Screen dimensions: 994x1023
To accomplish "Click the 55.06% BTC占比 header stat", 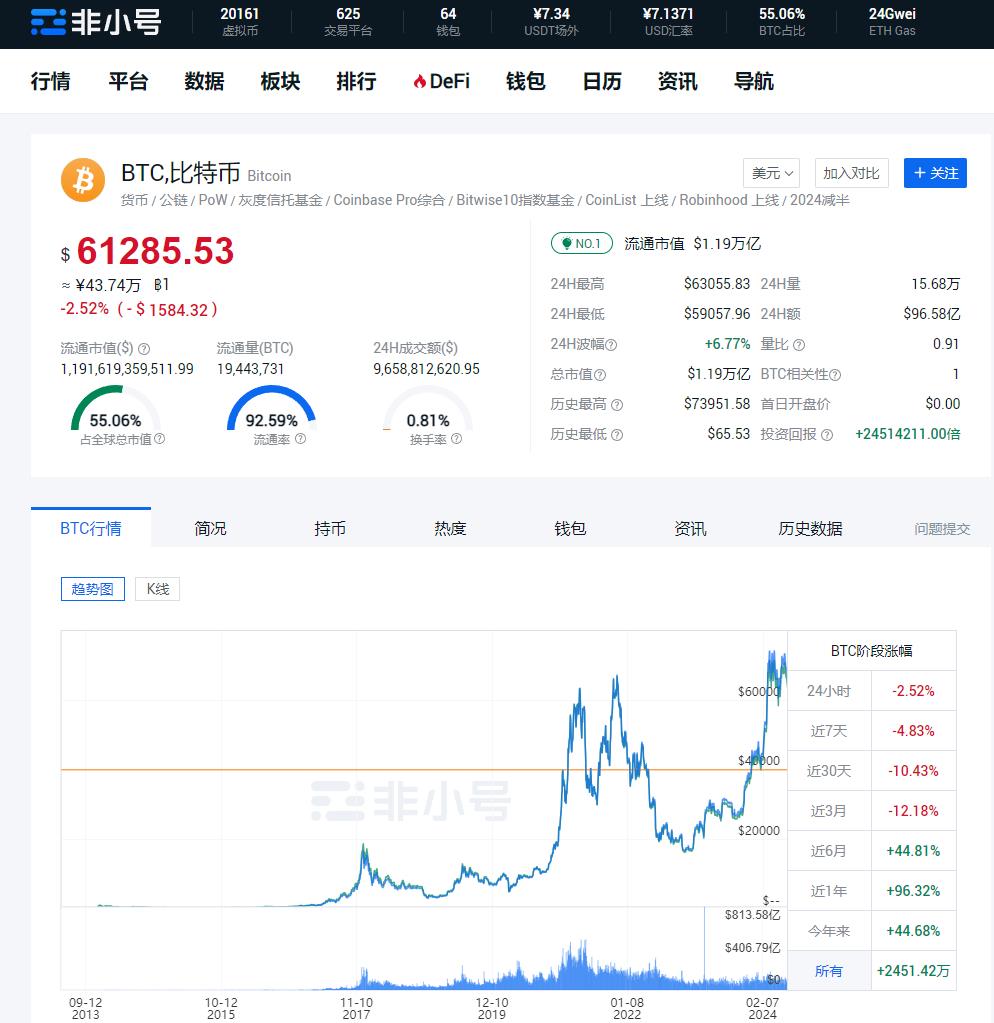I will (x=781, y=22).
